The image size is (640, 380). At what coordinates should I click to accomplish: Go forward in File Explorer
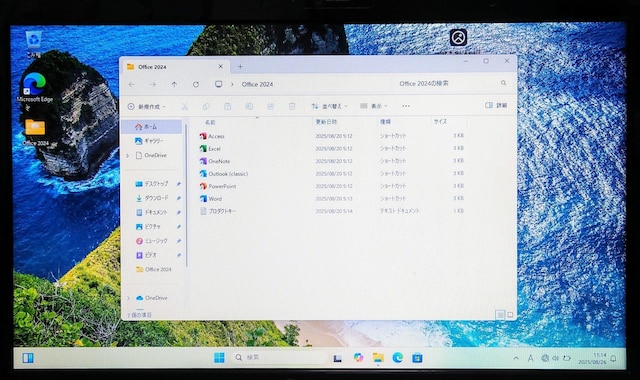coord(153,84)
